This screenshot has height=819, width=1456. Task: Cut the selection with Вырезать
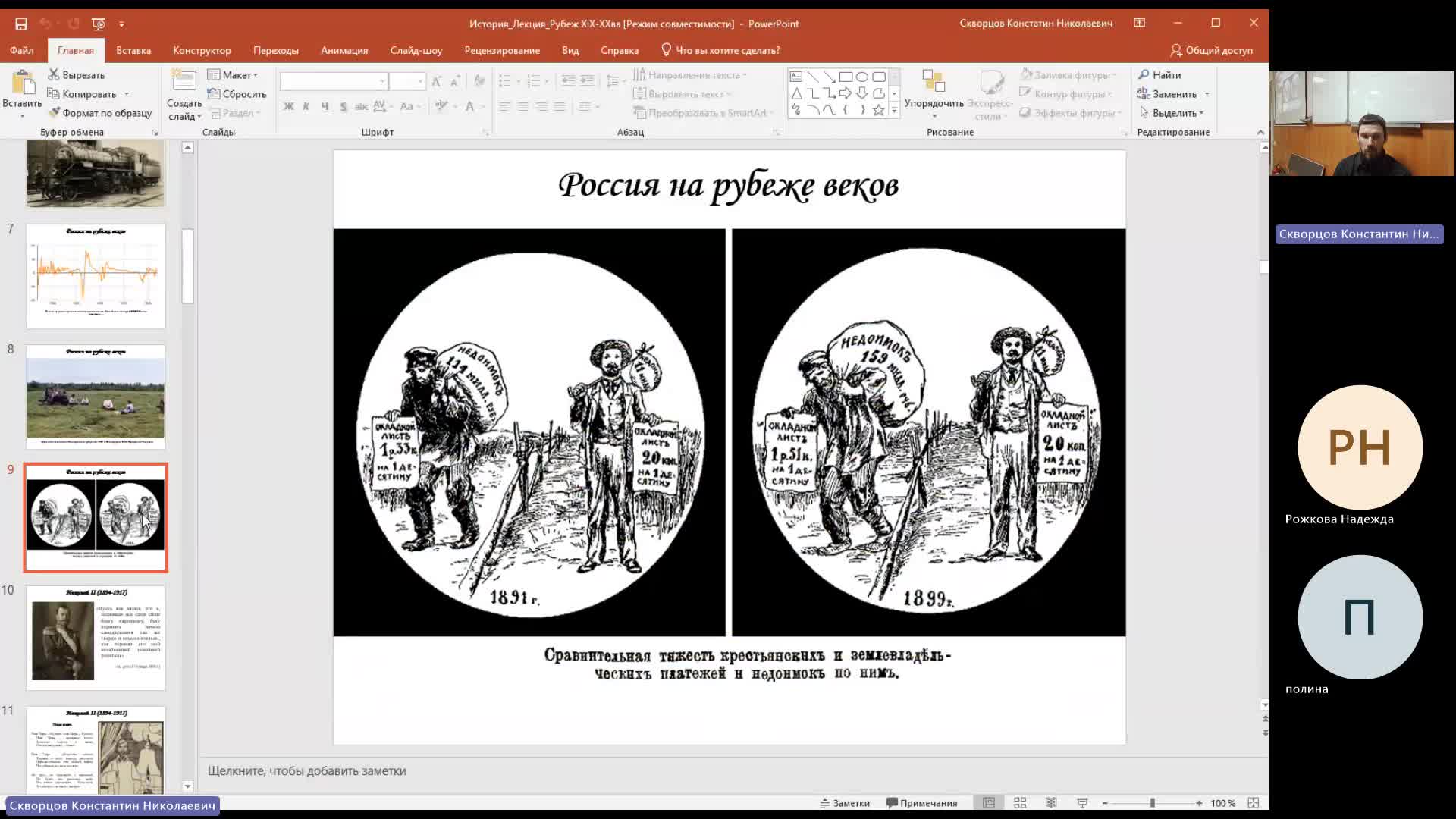coord(77,75)
